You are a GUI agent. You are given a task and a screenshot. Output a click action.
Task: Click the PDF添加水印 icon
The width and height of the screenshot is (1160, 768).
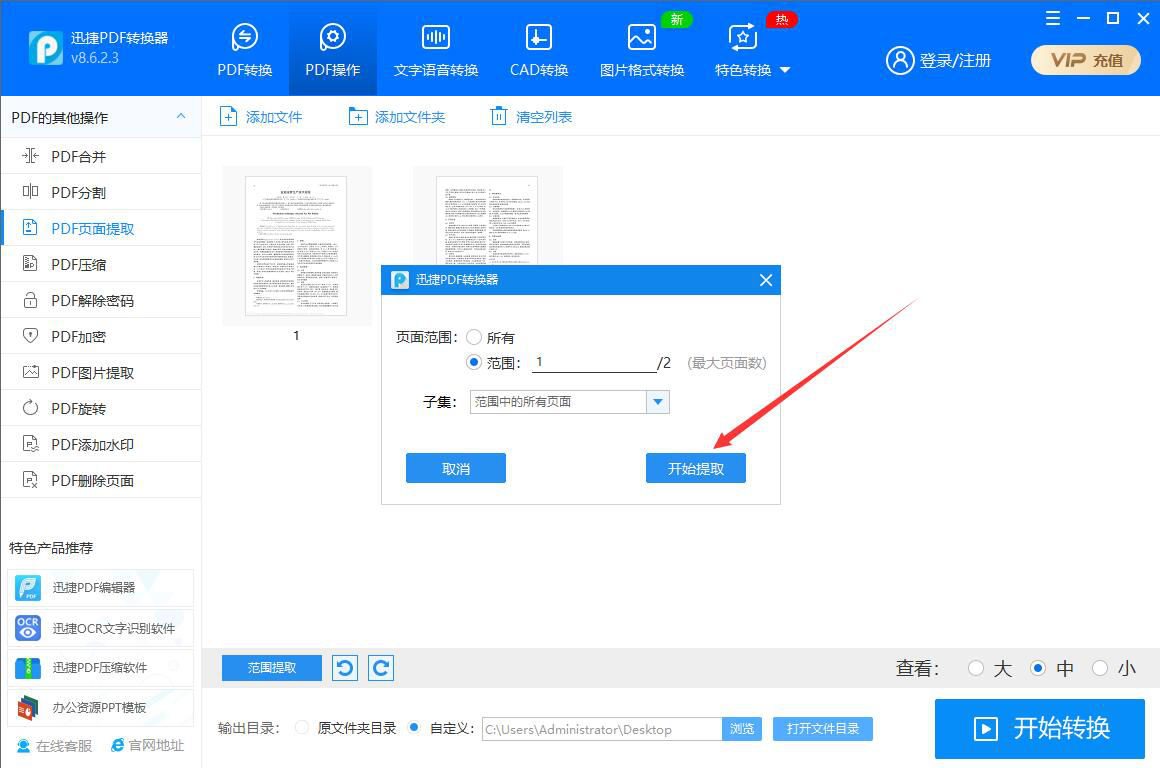point(30,444)
